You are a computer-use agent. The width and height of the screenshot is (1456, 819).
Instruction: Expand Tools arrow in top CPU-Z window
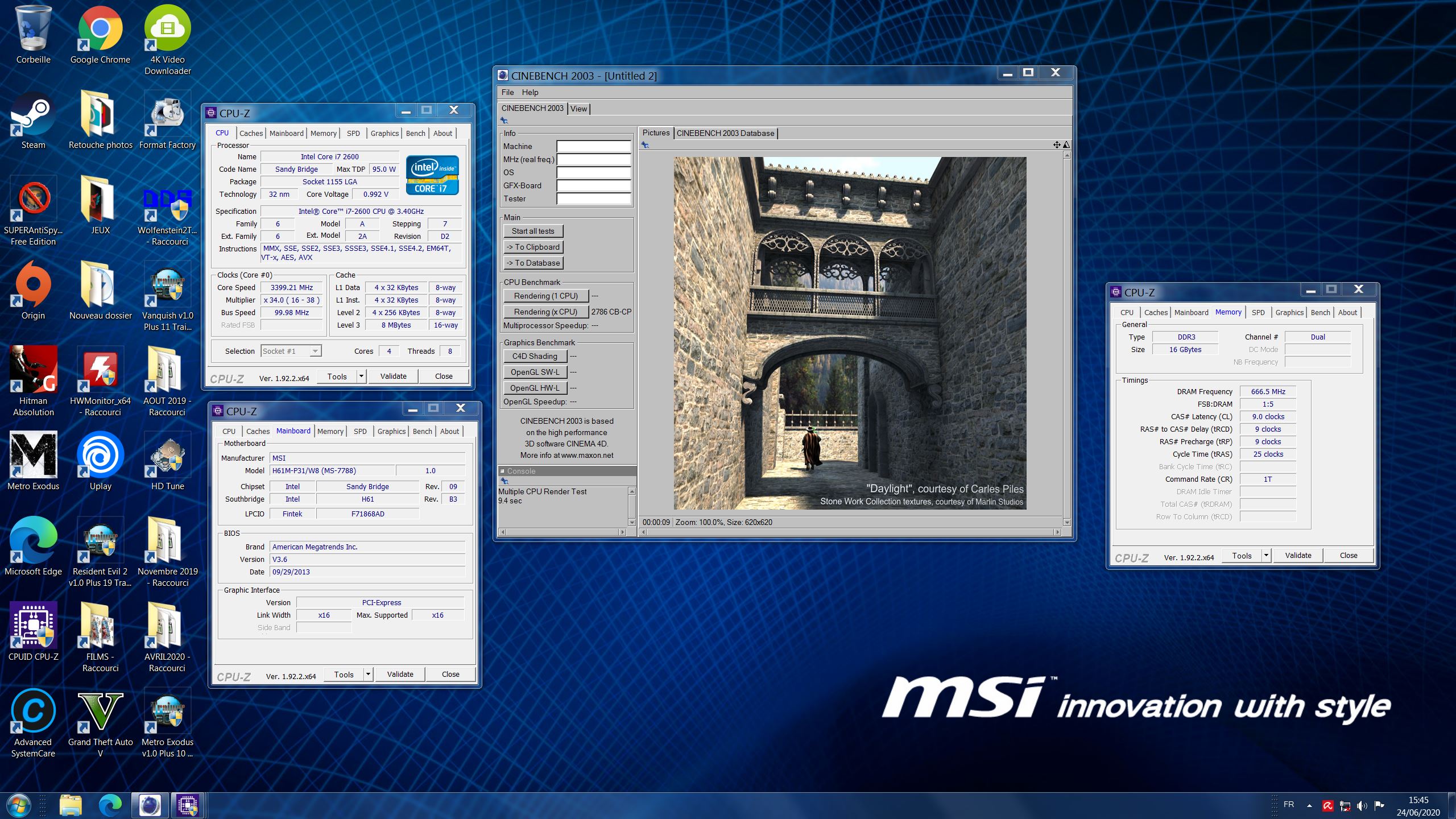coord(361,376)
